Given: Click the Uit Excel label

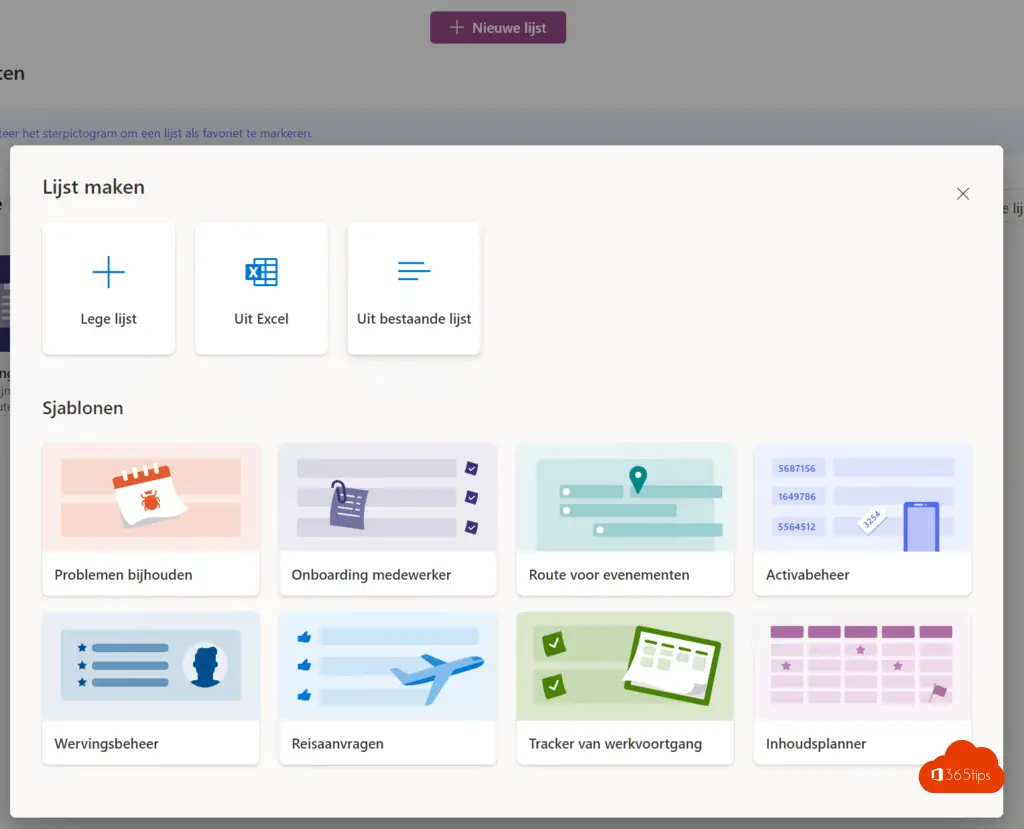Looking at the screenshot, I should [x=261, y=319].
